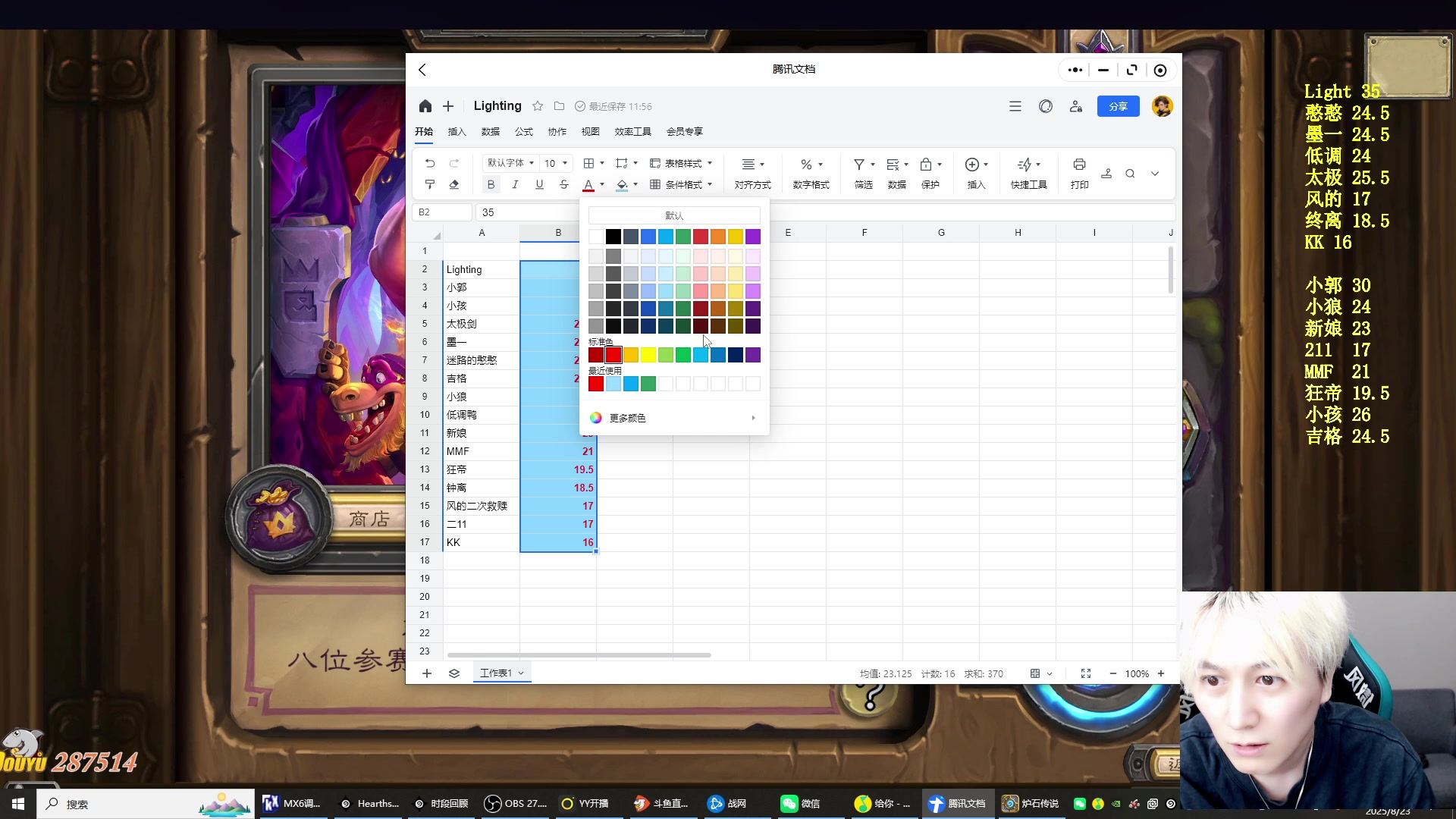This screenshot has height=819, width=1456.
Task: Expand the toolbar with the chevron
Action: point(1155,174)
